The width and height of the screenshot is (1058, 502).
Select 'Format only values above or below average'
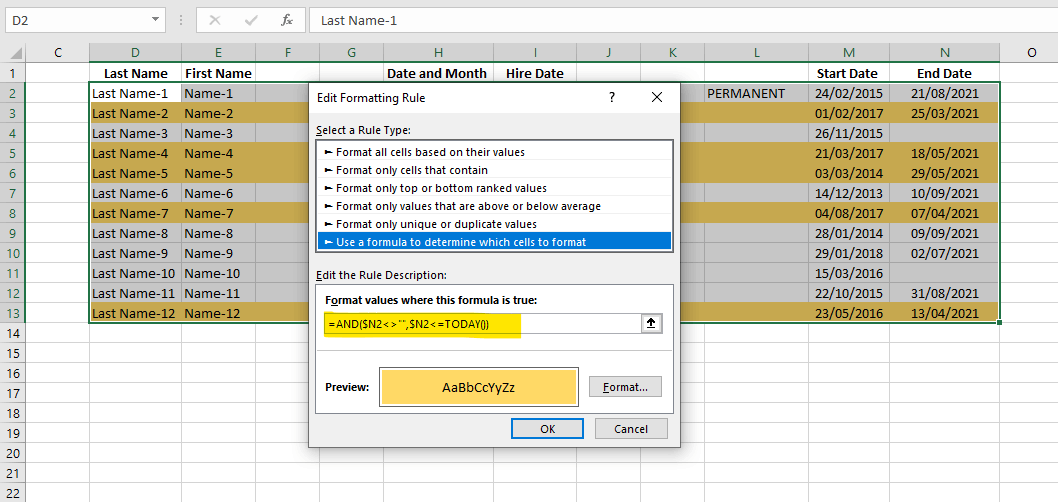[495, 206]
